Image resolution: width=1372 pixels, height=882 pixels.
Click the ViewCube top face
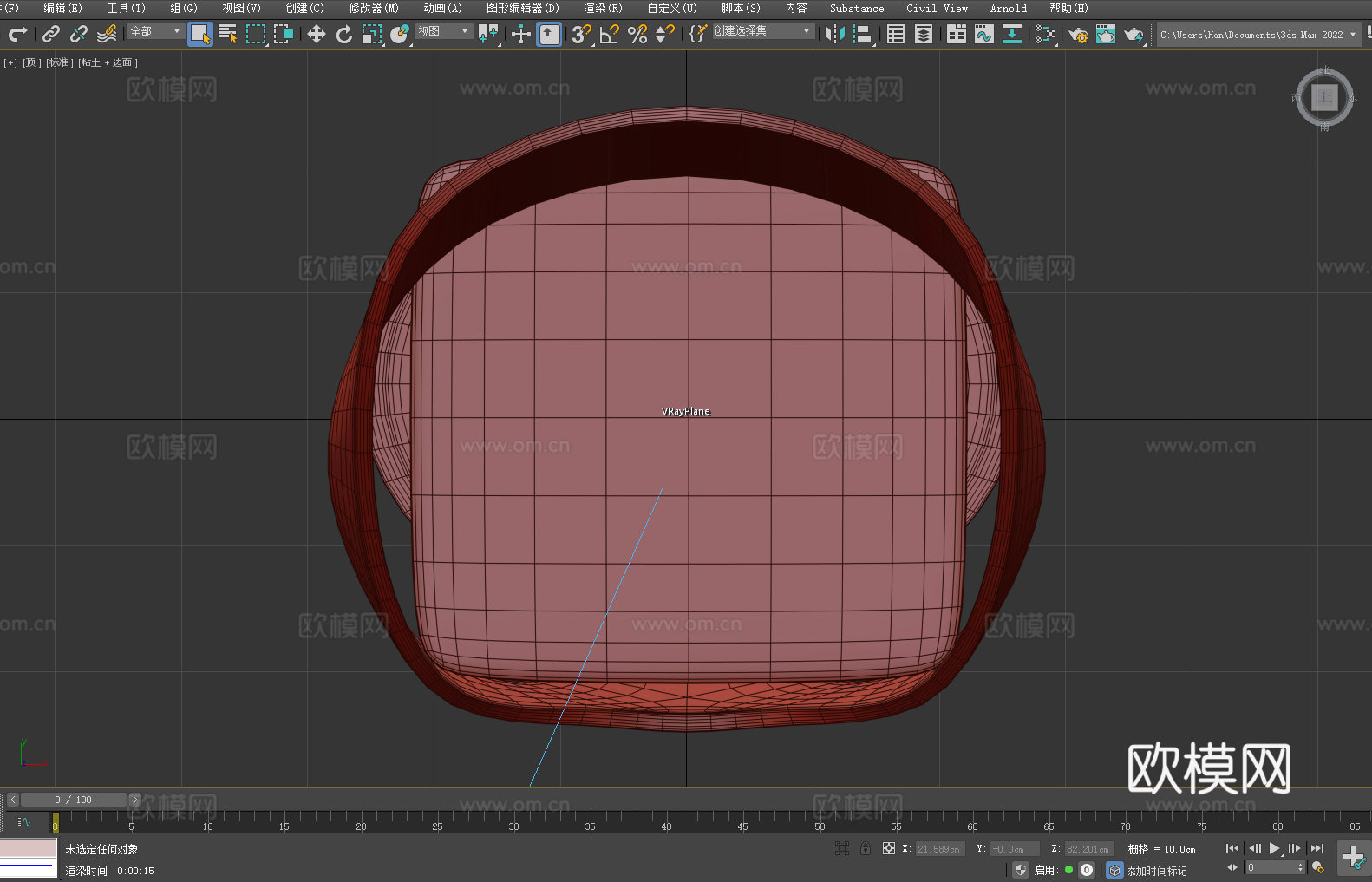[1324, 97]
